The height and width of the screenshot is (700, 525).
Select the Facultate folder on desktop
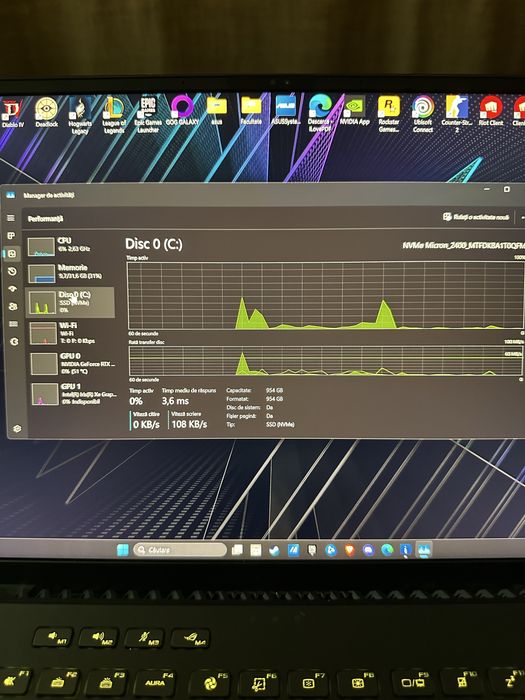coord(251,110)
